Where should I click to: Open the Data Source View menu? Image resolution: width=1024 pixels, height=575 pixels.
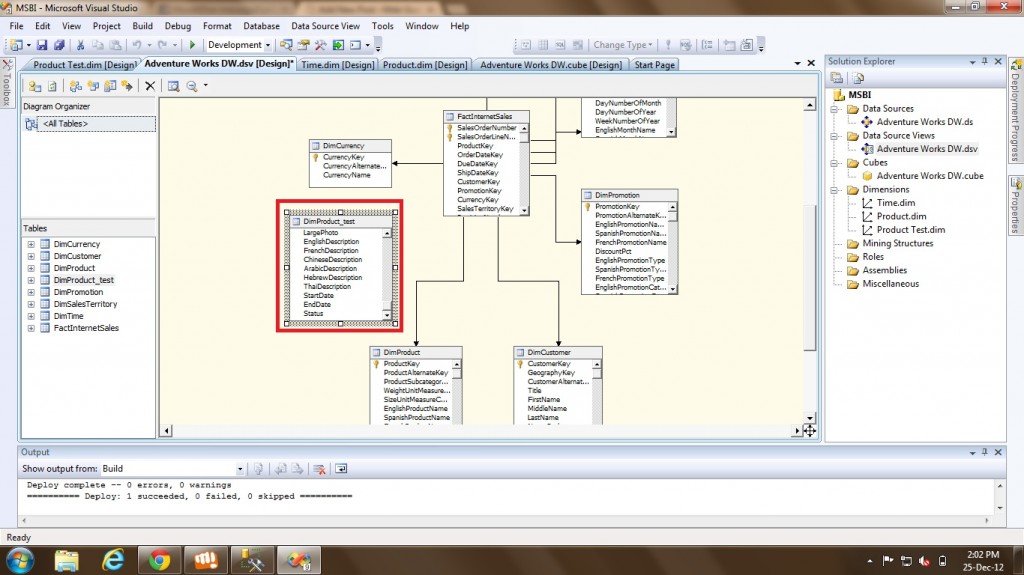(x=325, y=26)
